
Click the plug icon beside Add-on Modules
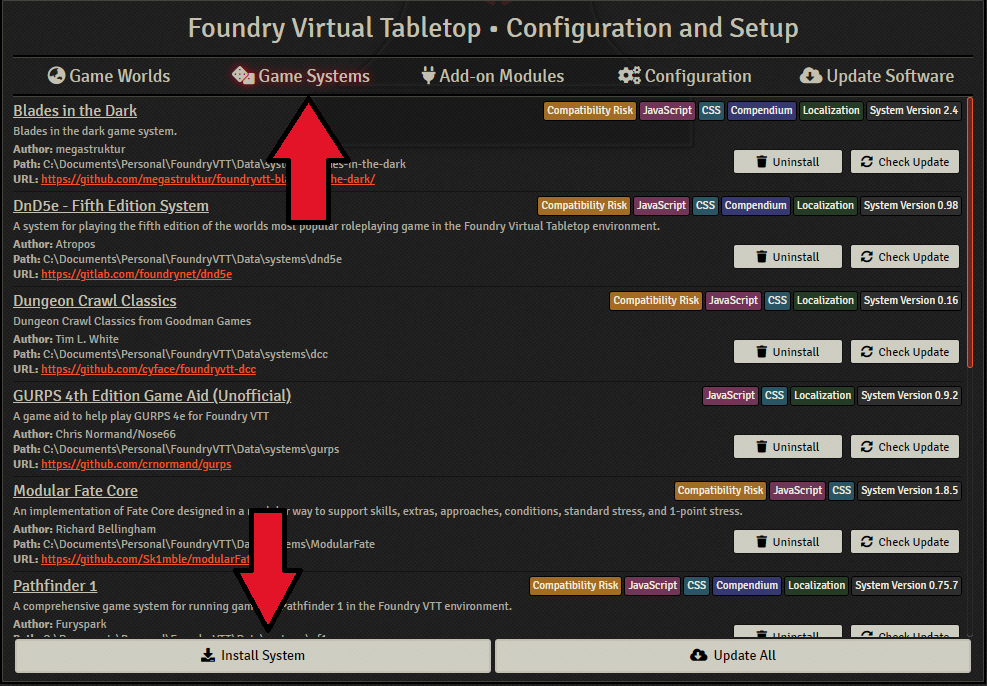coord(429,76)
